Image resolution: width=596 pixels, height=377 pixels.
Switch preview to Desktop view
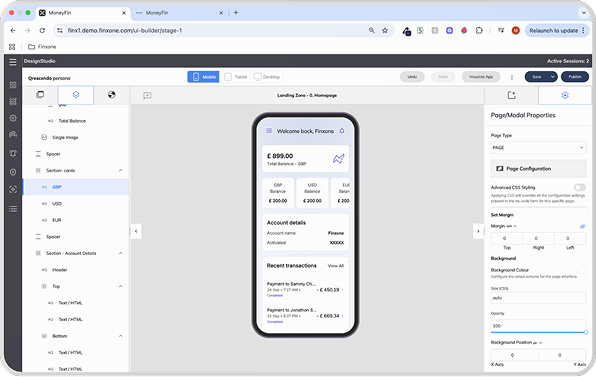tap(267, 77)
